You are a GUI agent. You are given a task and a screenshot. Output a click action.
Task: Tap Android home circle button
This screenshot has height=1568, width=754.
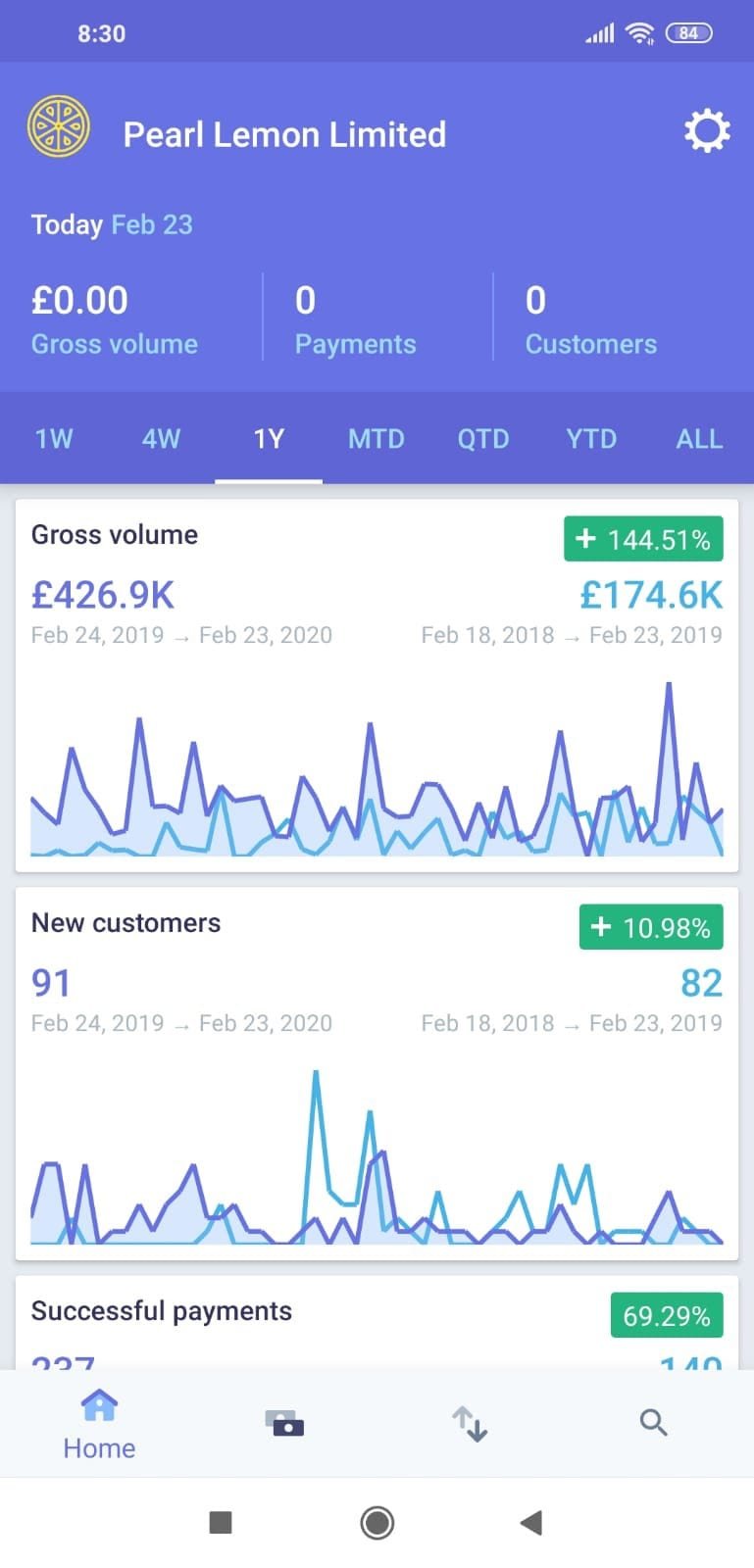pyautogui.click(x=377, y=1522)
